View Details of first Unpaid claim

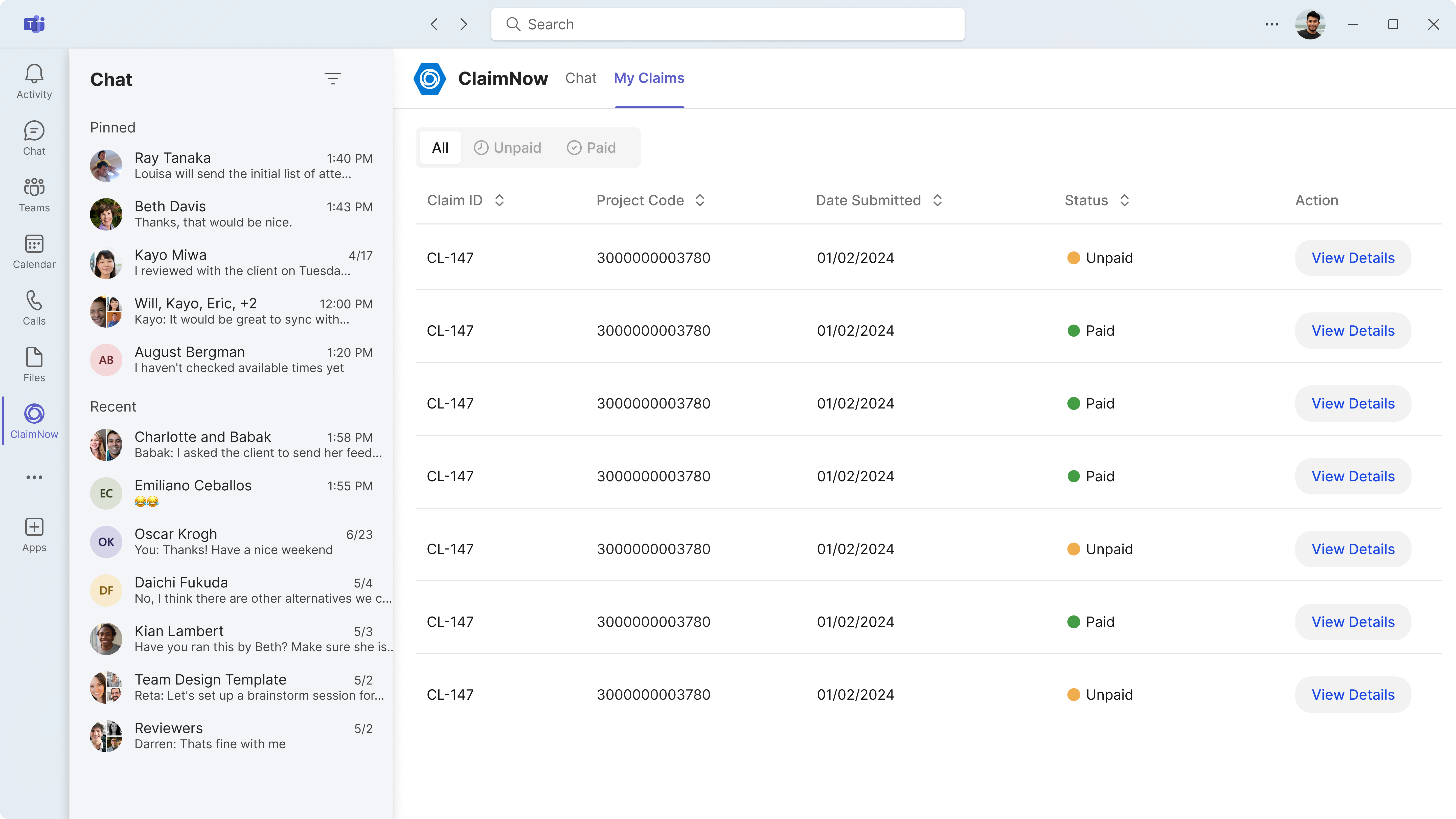coord(1353,258)
